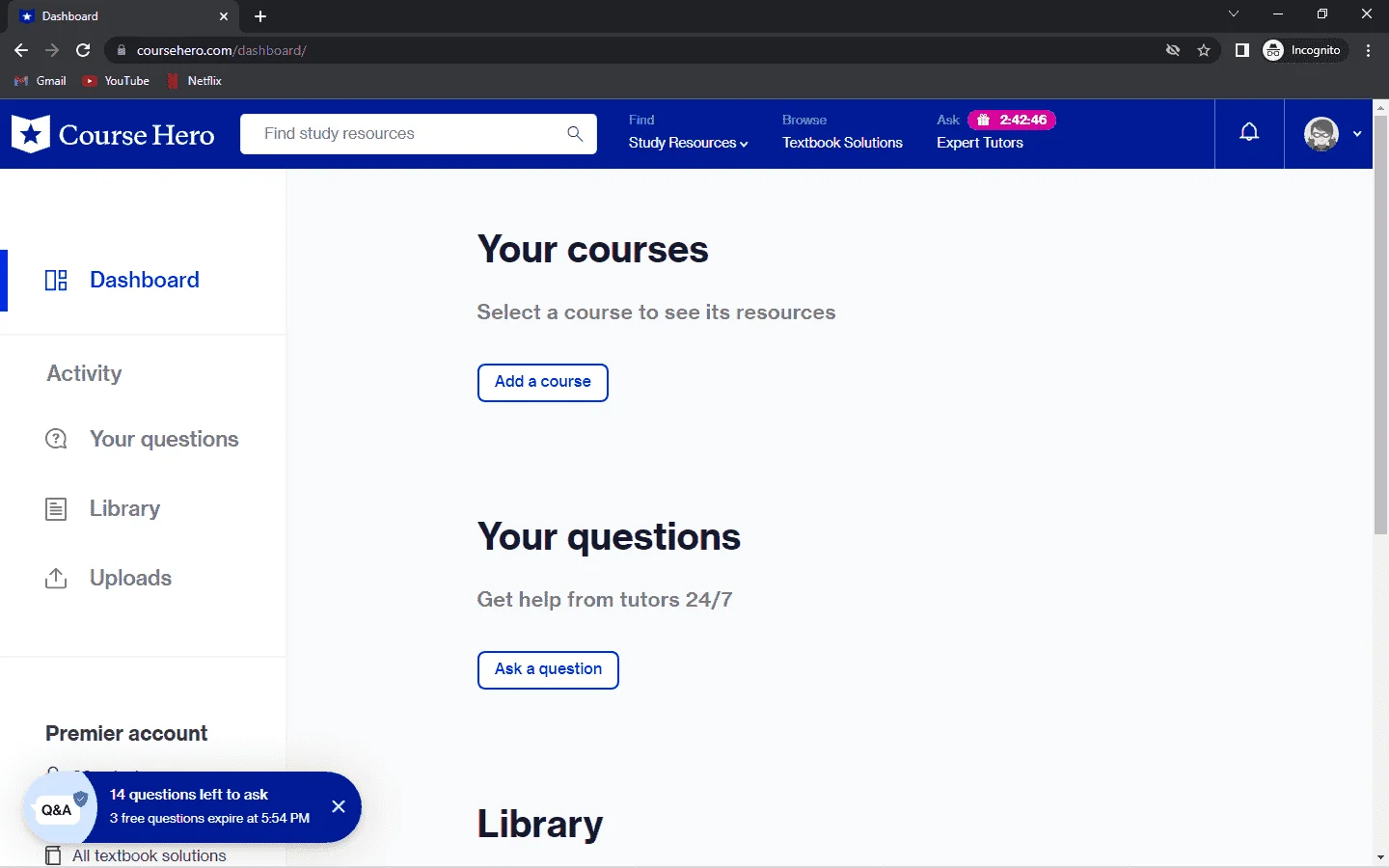Click the search magnifier icon
This screenshot has width=1389, height=868.
click(x=575, y=134)
